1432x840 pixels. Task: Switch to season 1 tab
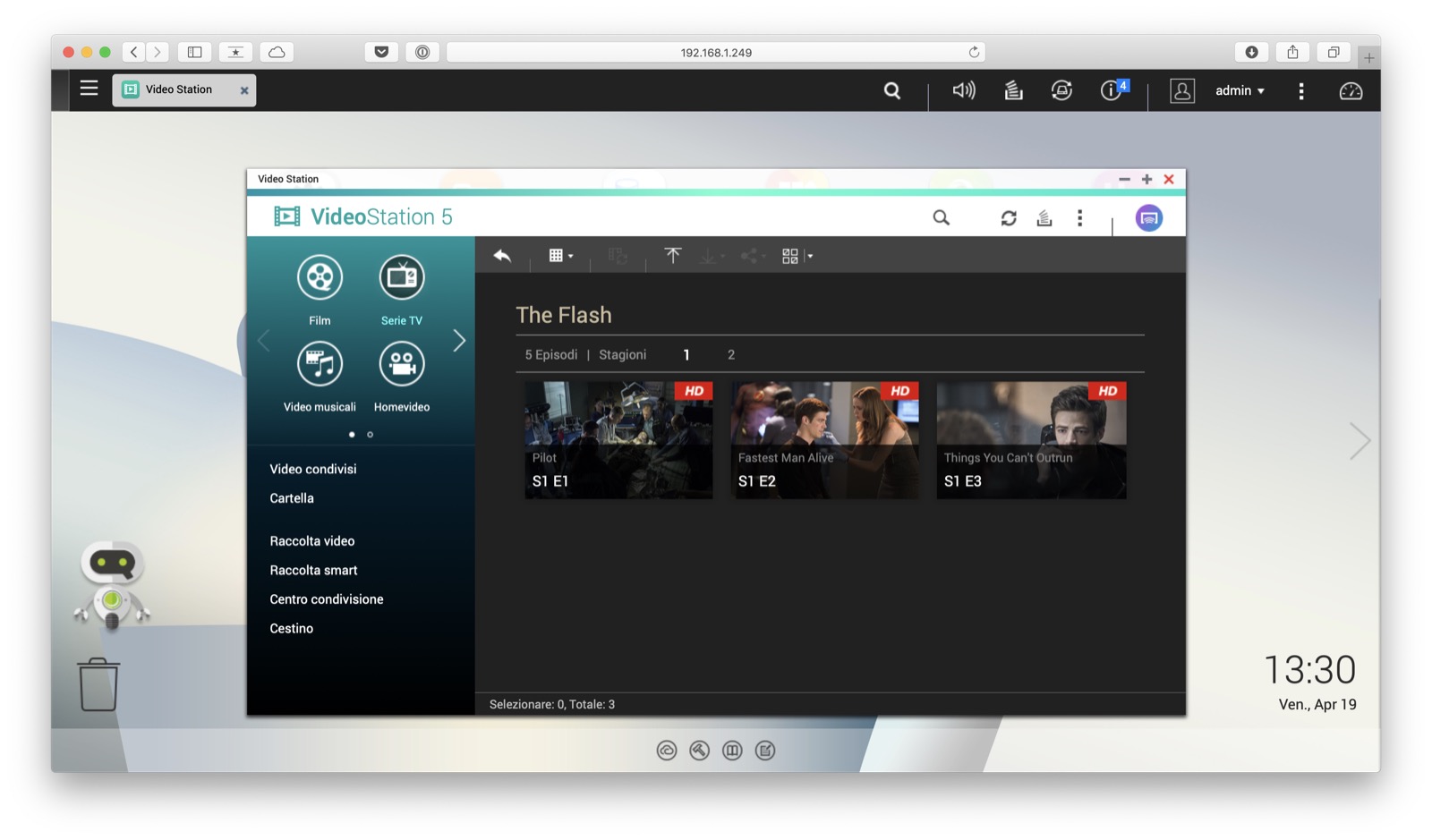point(686,354)
